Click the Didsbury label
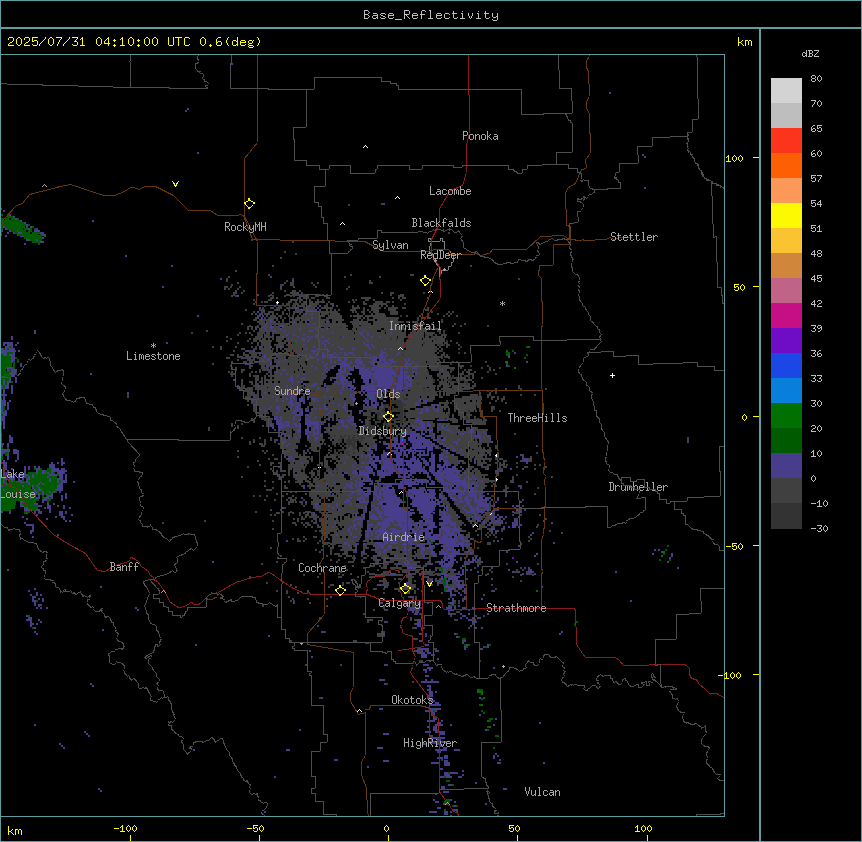The width and height of the screenshot is (862, 842). (x=382, y=431)
